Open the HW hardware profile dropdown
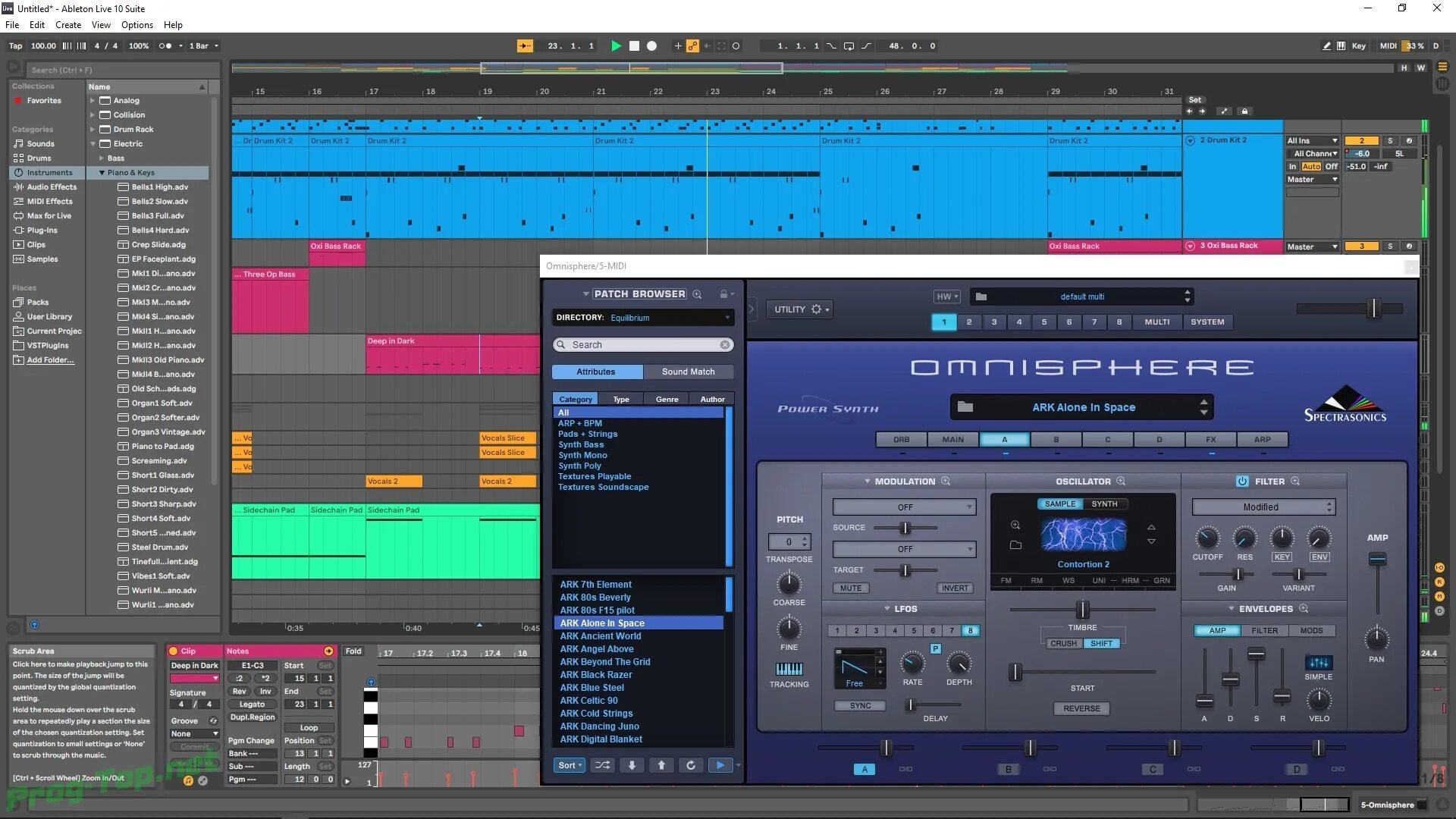 (947, 297)
